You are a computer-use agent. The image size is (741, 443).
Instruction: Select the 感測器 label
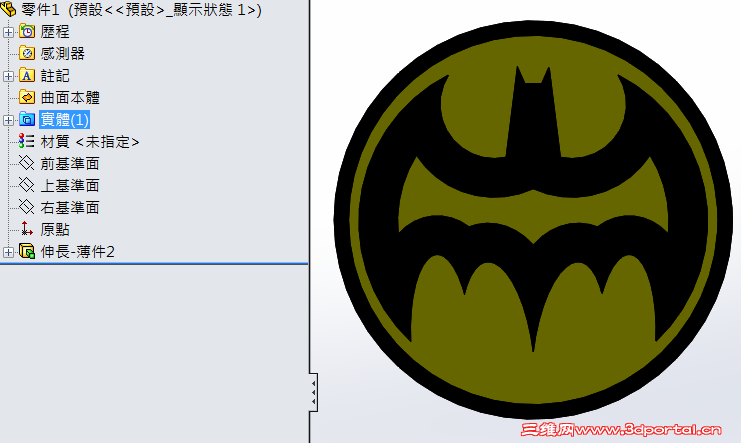click(x=62, y=53)
